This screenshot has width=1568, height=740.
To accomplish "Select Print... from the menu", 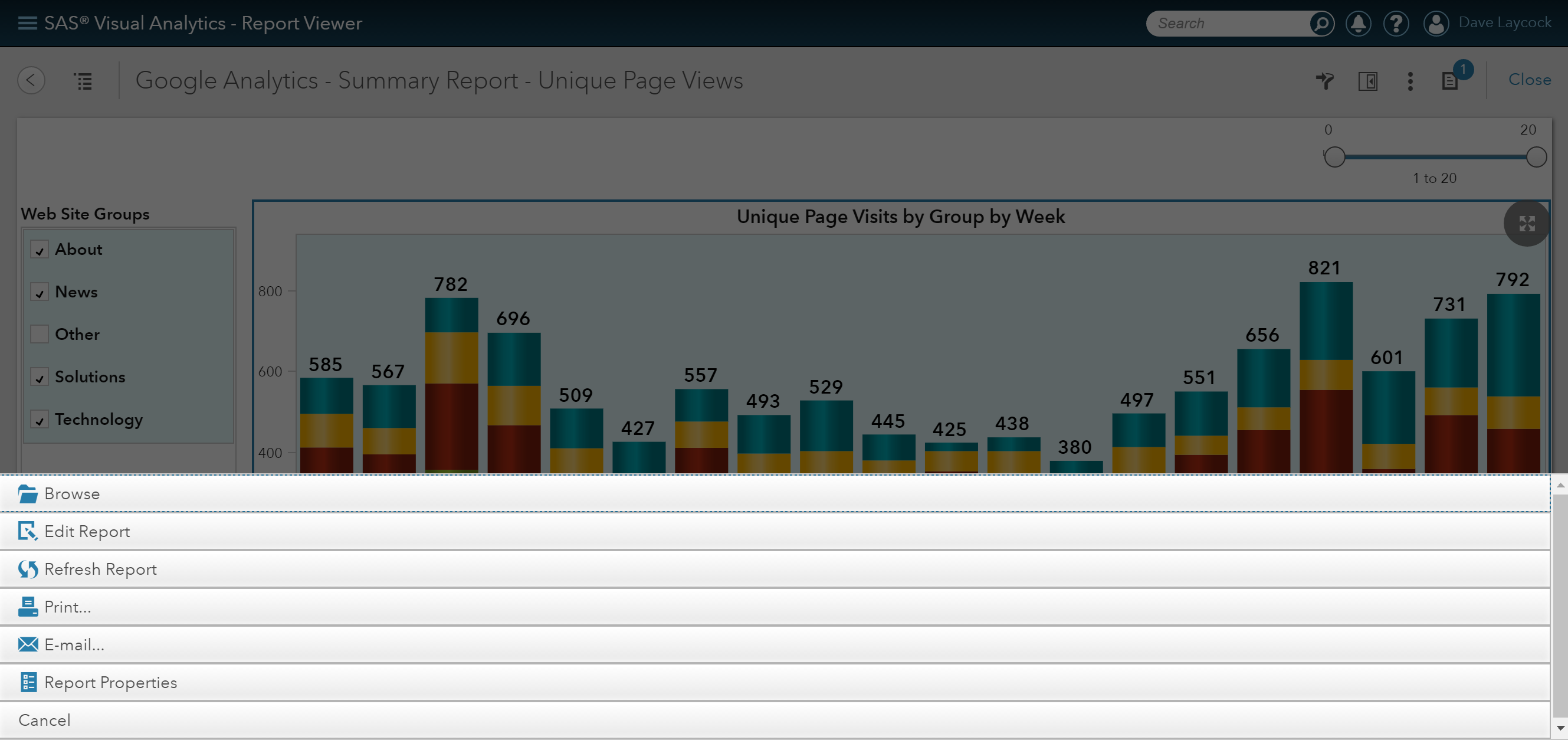I will 774,607.
